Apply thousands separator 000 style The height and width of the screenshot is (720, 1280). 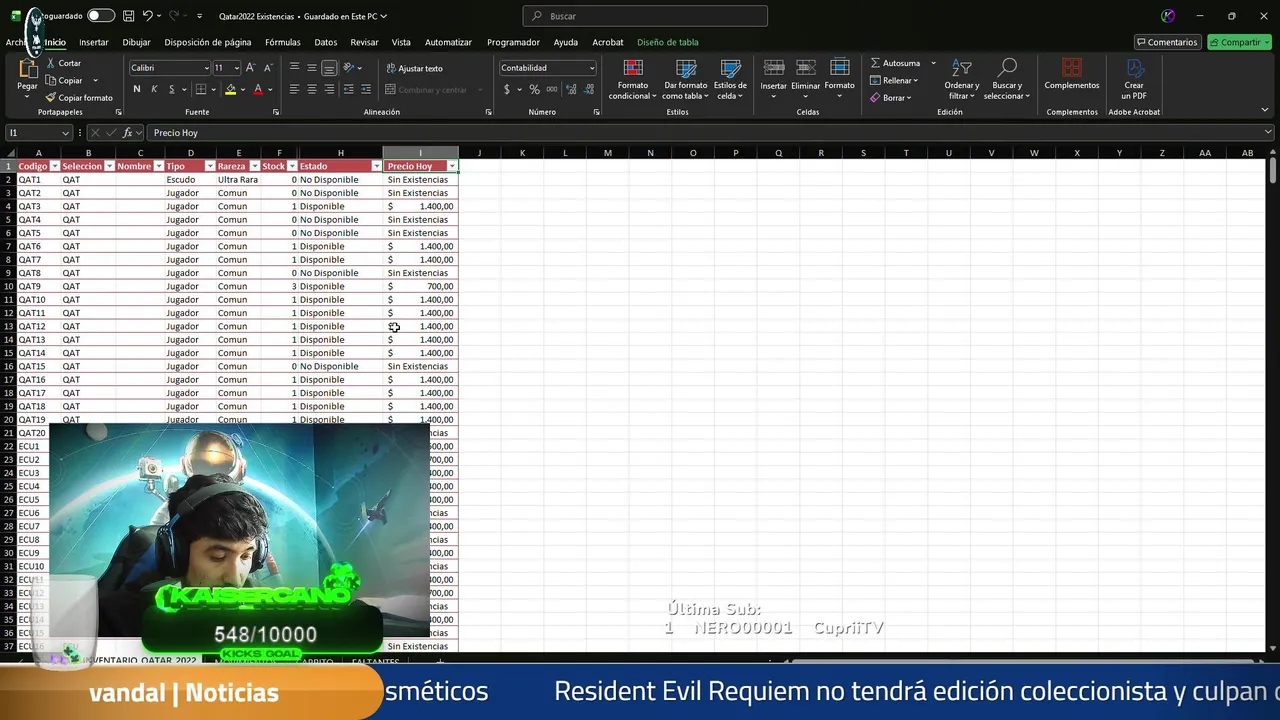[x=552, y=89]
